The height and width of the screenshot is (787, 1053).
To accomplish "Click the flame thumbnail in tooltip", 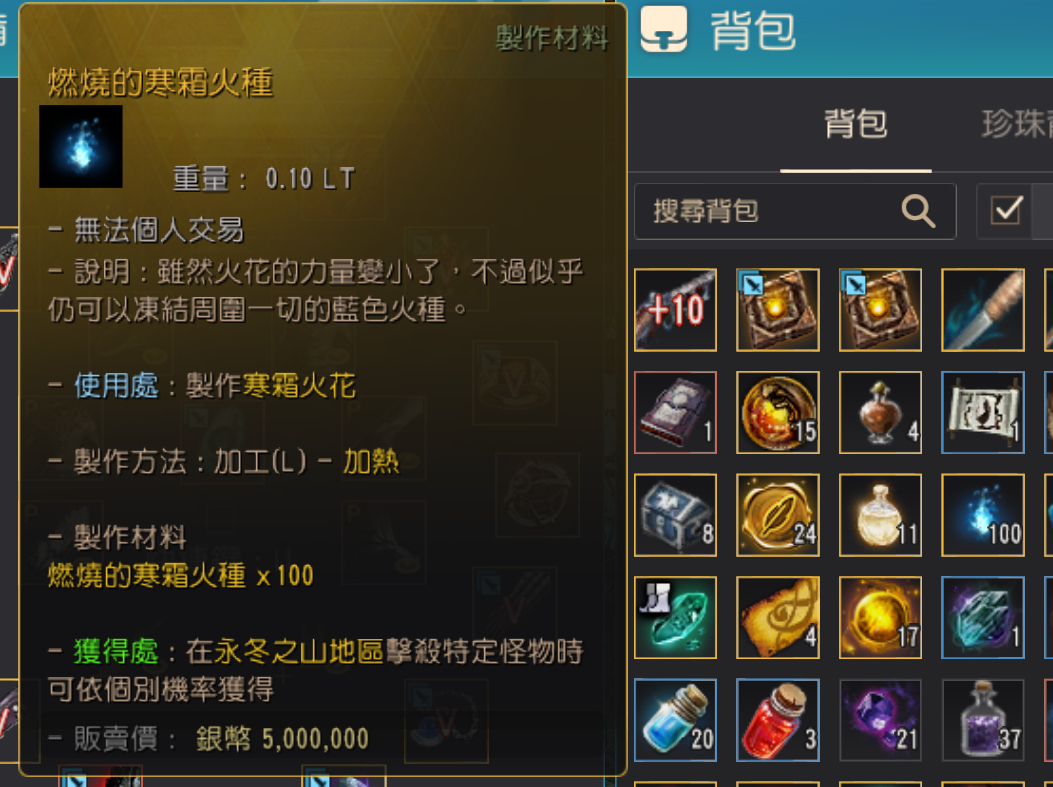I will pos(81,146).
